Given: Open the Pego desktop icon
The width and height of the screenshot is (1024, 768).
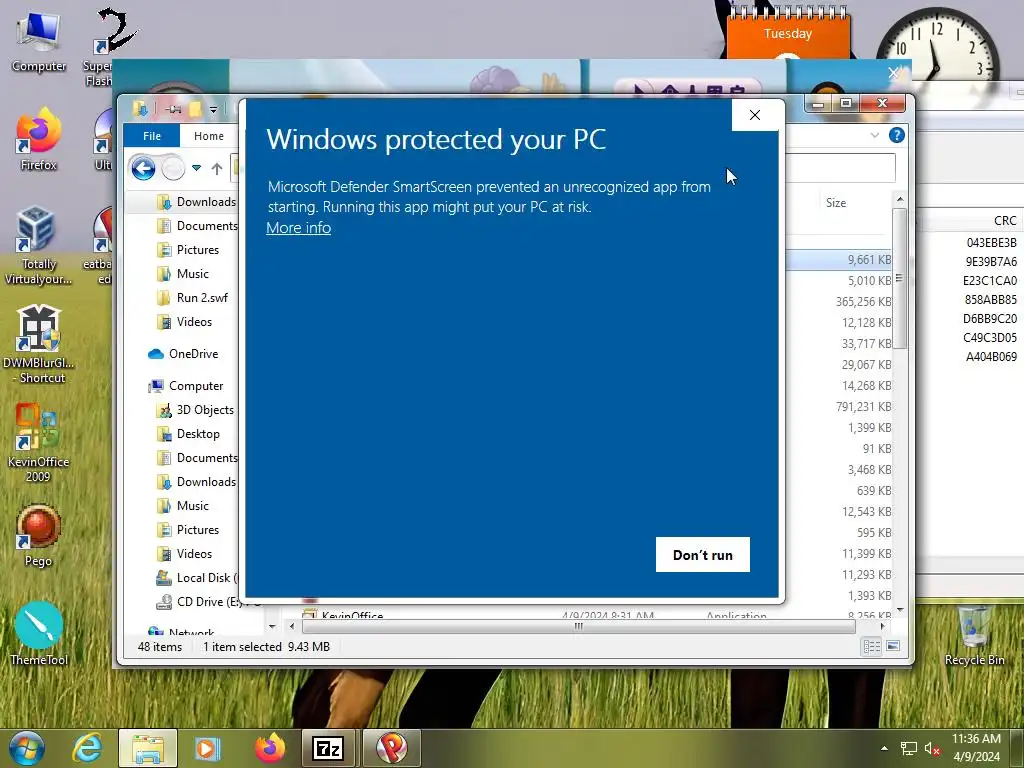Looking at the screenshot, I should click(38, 536).
